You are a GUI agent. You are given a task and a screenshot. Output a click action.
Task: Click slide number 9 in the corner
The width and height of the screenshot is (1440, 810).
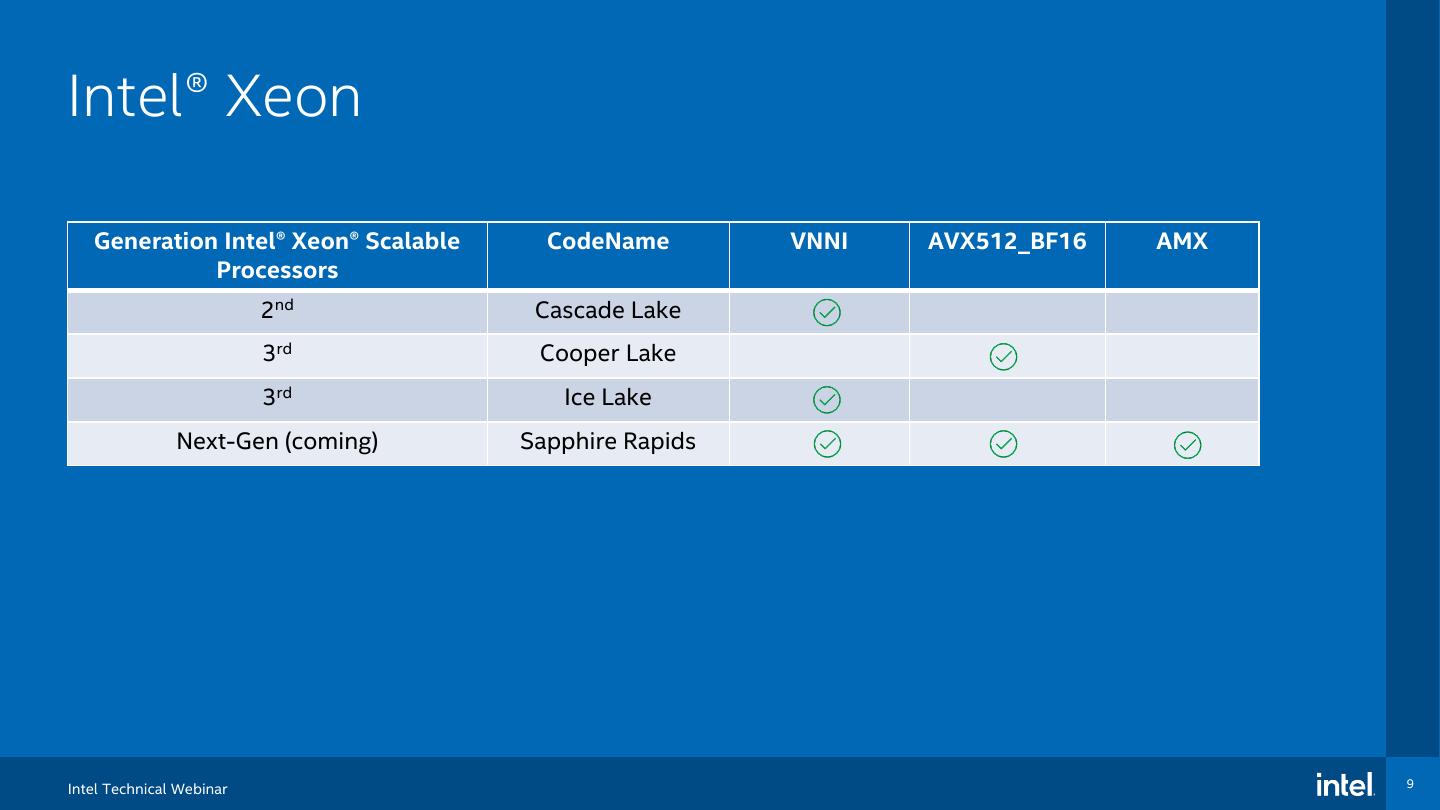(1410, 784)
